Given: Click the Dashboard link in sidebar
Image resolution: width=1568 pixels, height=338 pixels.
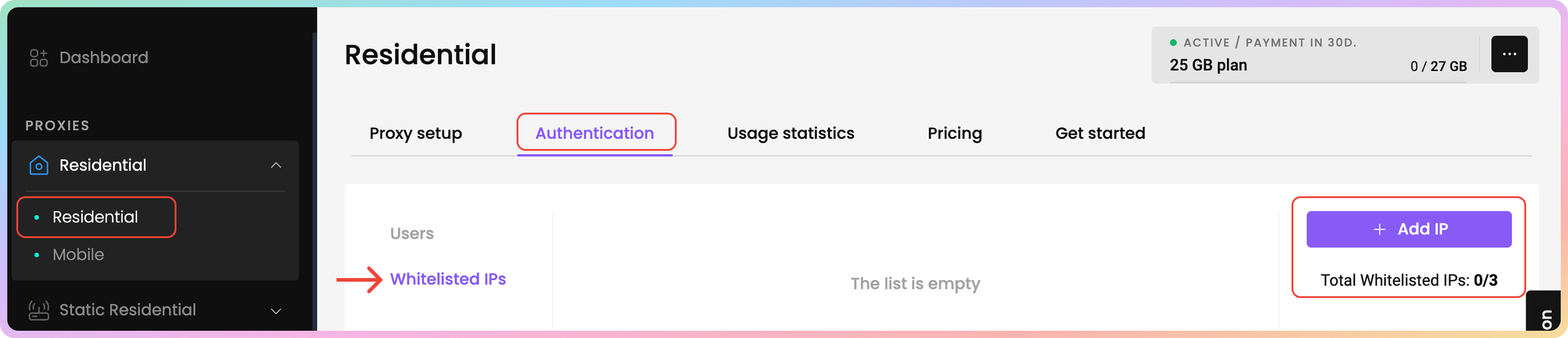Looking at the screenshot, I should tap(104, 58).
